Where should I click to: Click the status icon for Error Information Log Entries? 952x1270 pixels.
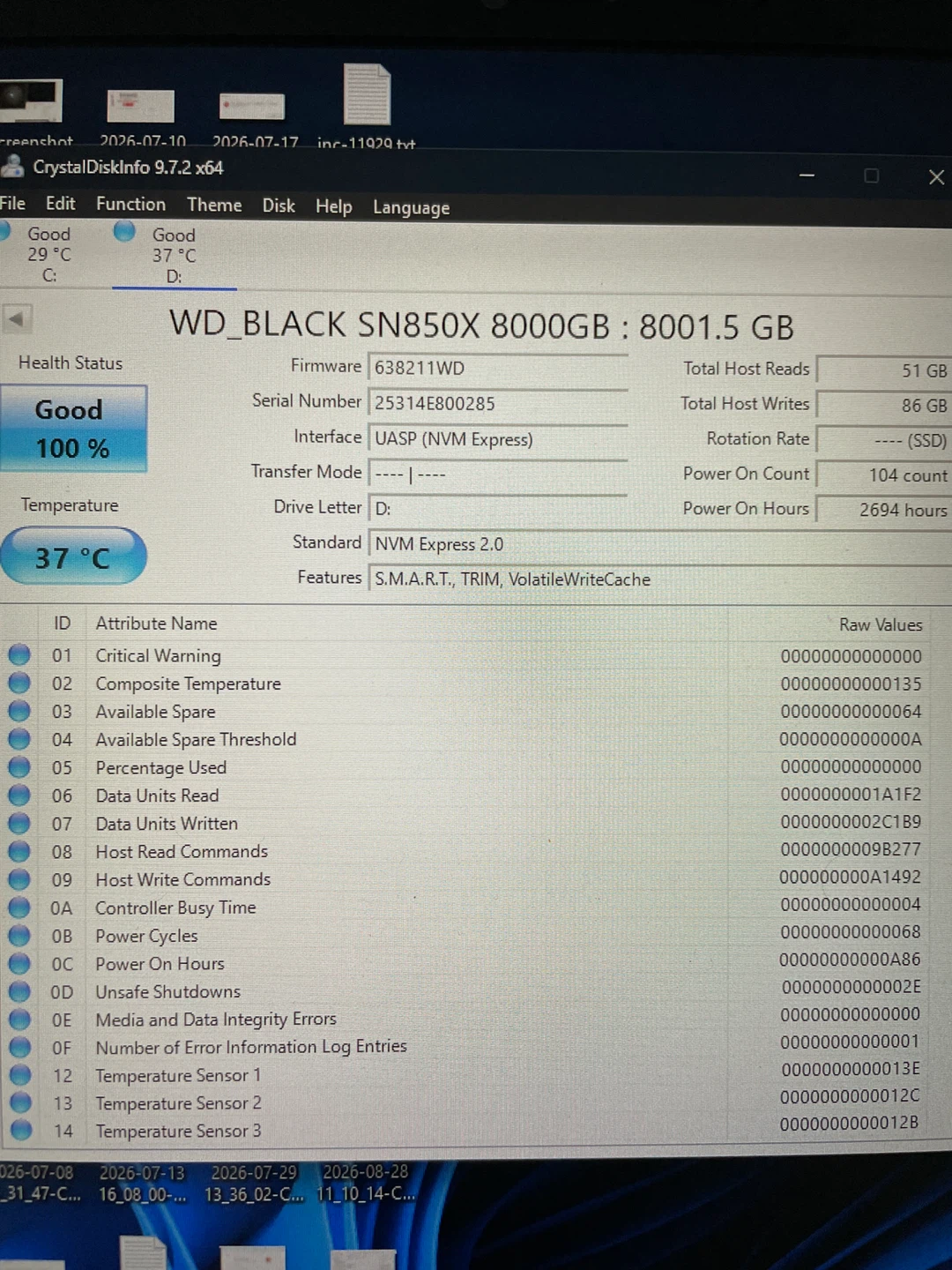pyautogui.click(x=19, y=1047)
